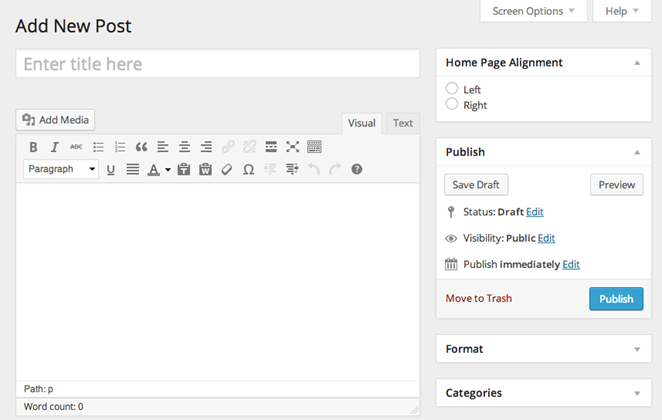Open text color picker arrow
Image resolution: width=662 pixels, height=420 pixels.
pos(168,170)
